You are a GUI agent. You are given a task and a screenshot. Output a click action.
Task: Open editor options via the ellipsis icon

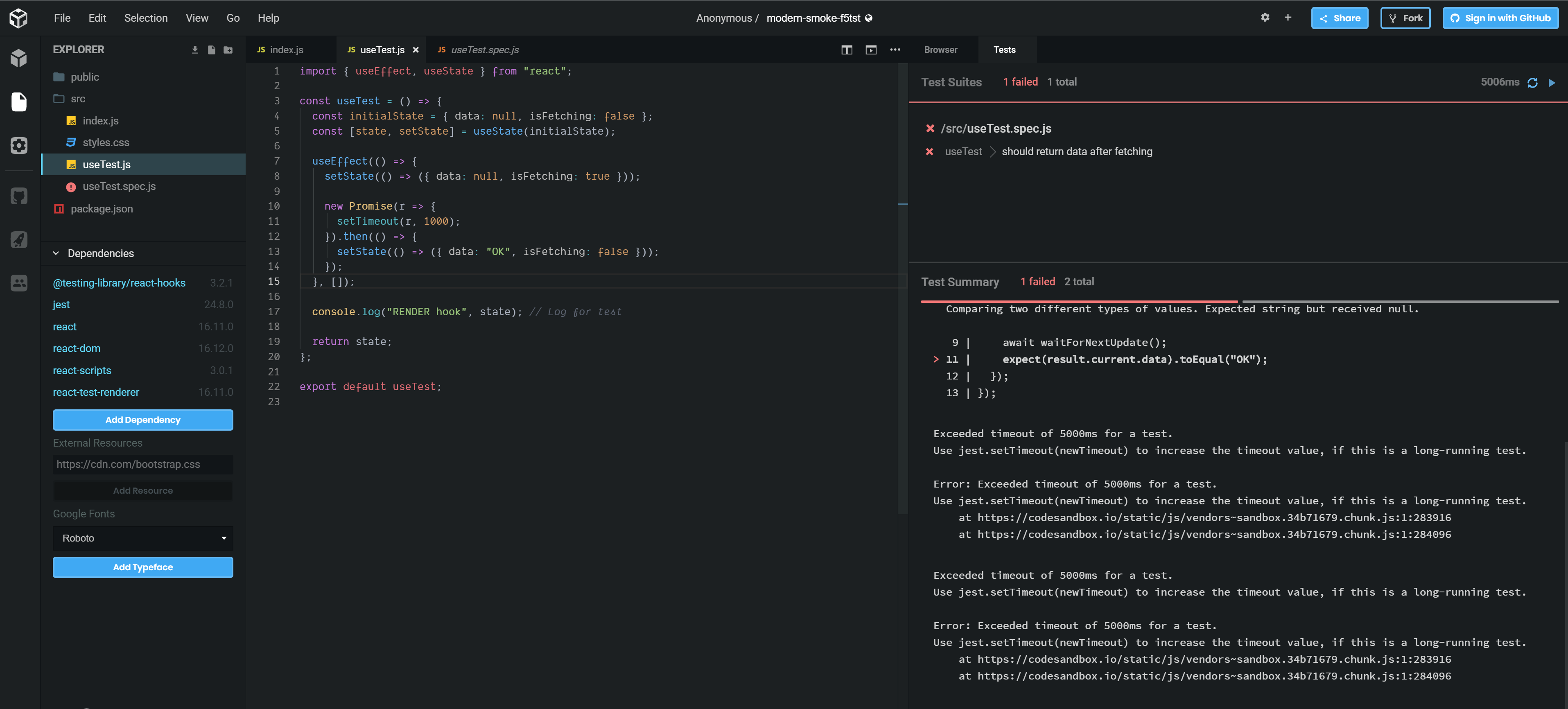[895, 50]
